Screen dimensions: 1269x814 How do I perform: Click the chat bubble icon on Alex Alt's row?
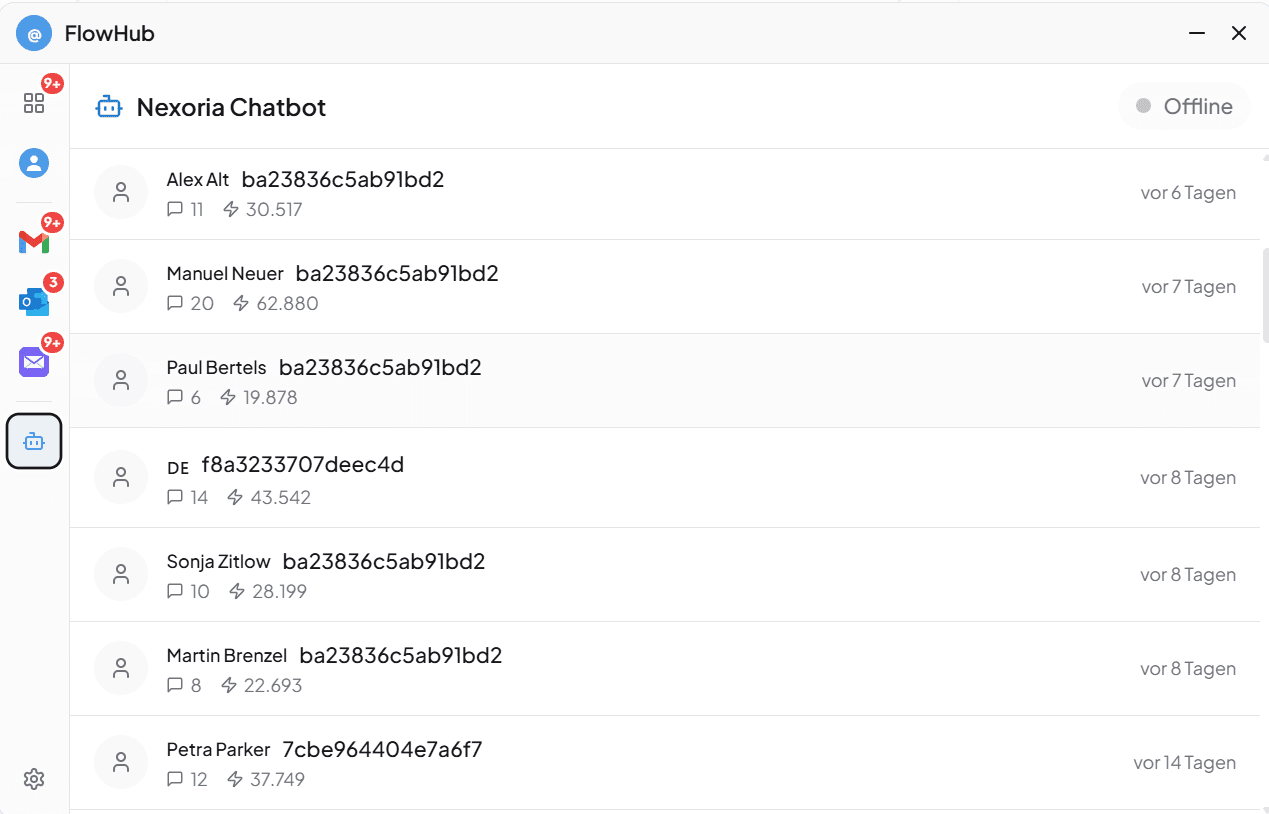point(176,209)
